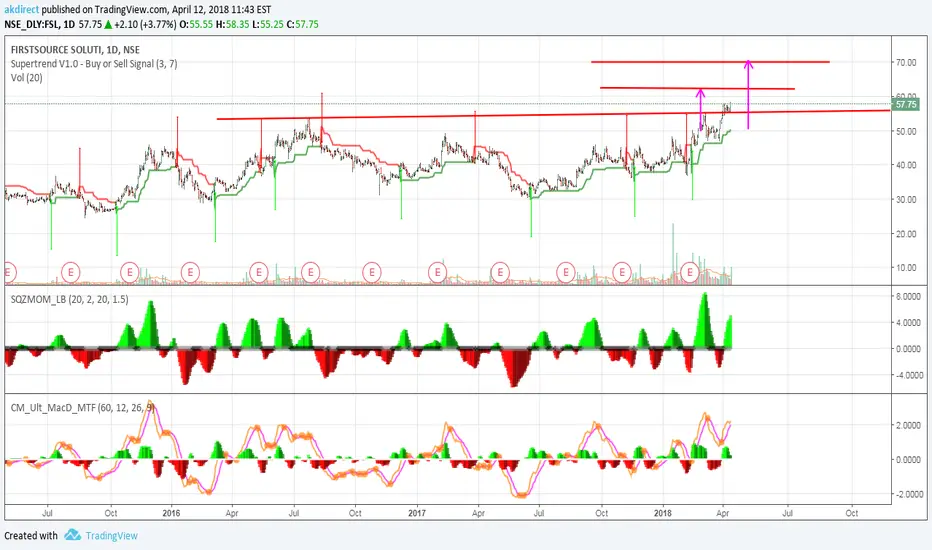Click the FIRSTSOURCE SOLUTI, 1D, NSE title
The image size is (932, 550).
(75, 50)
